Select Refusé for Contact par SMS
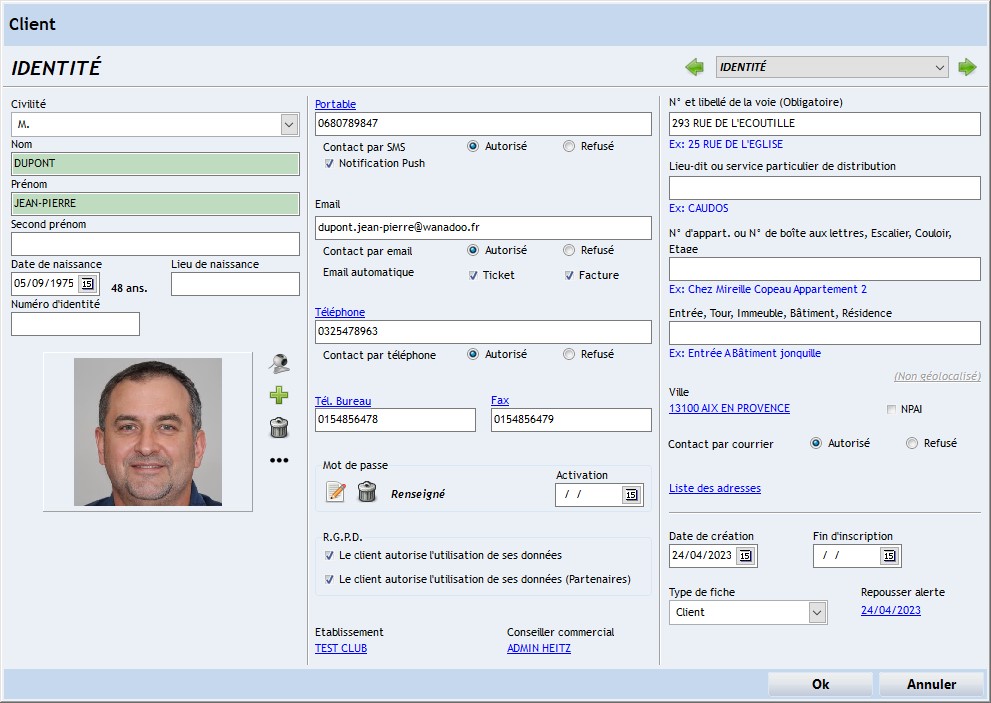 pos(569,146)
